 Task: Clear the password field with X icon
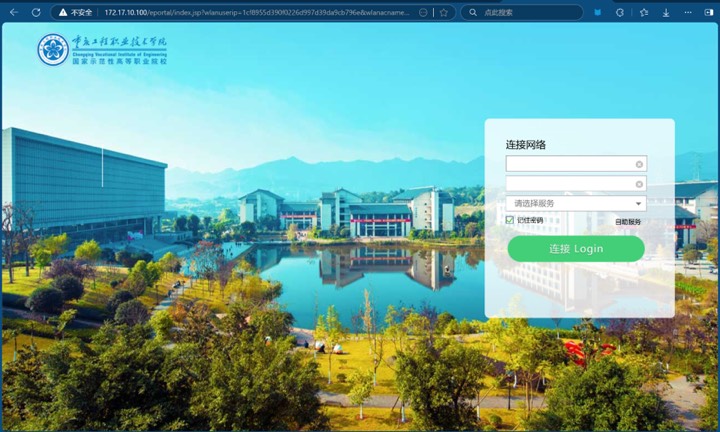[x=639, y=184]
